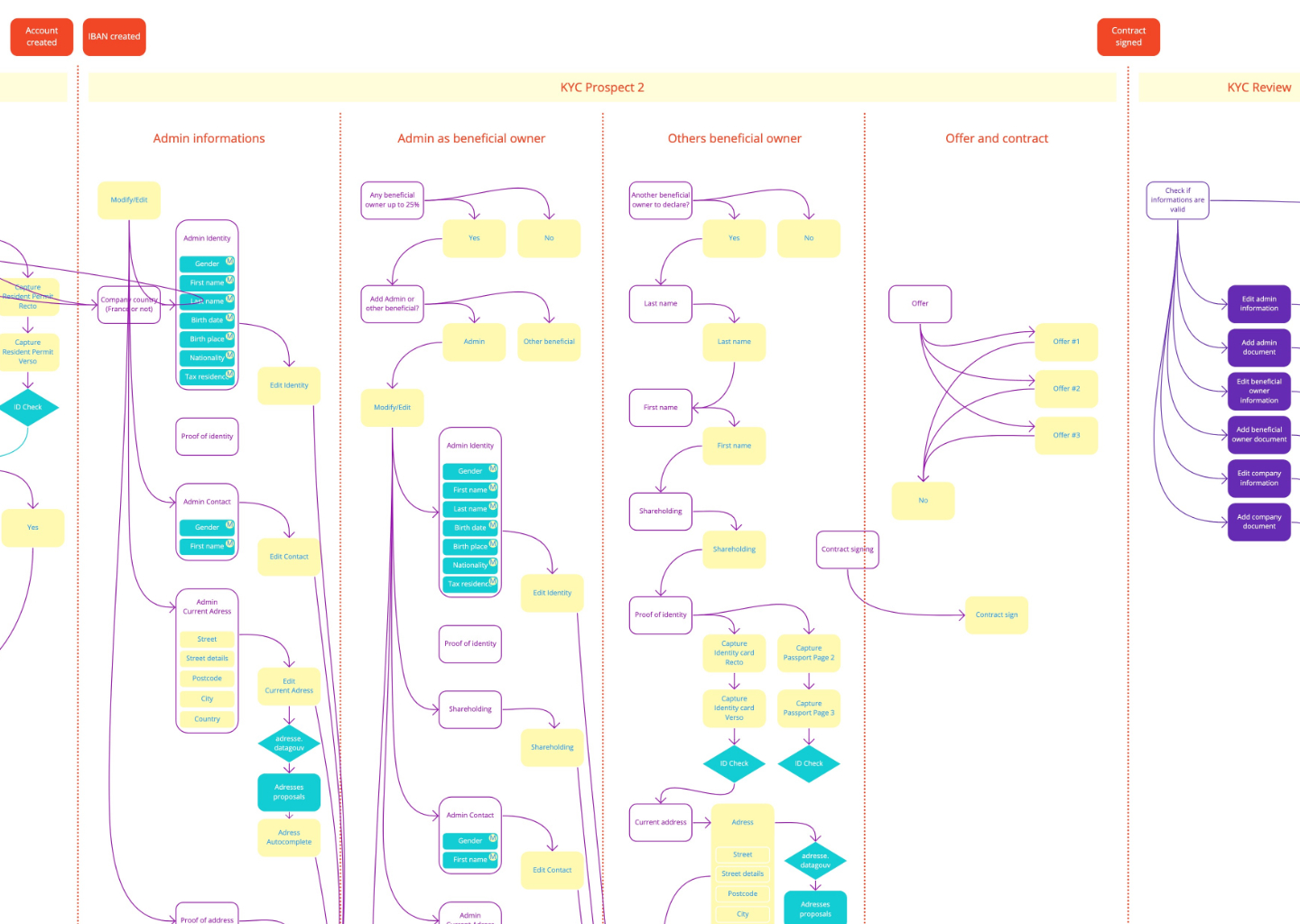Click Modify/Edit node in Admin informations column

[x=129, y=200]
